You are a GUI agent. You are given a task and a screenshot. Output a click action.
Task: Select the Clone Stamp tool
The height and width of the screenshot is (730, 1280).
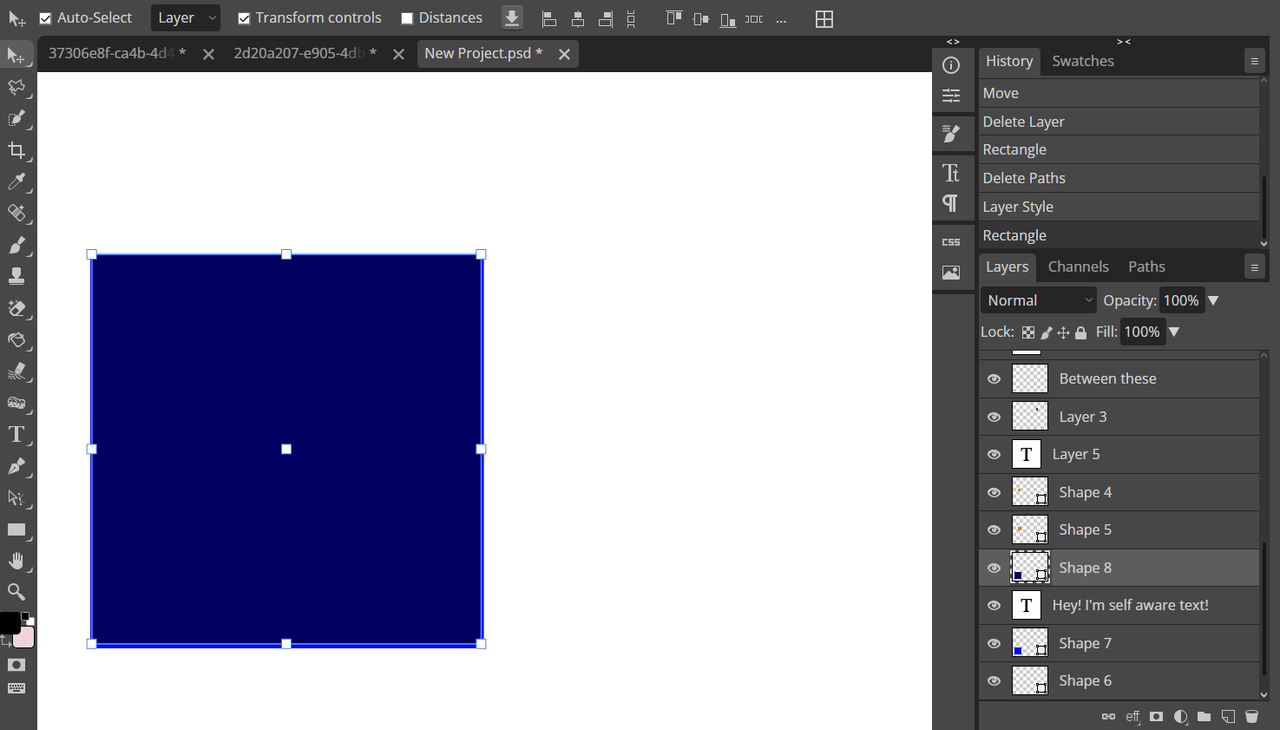16,276
